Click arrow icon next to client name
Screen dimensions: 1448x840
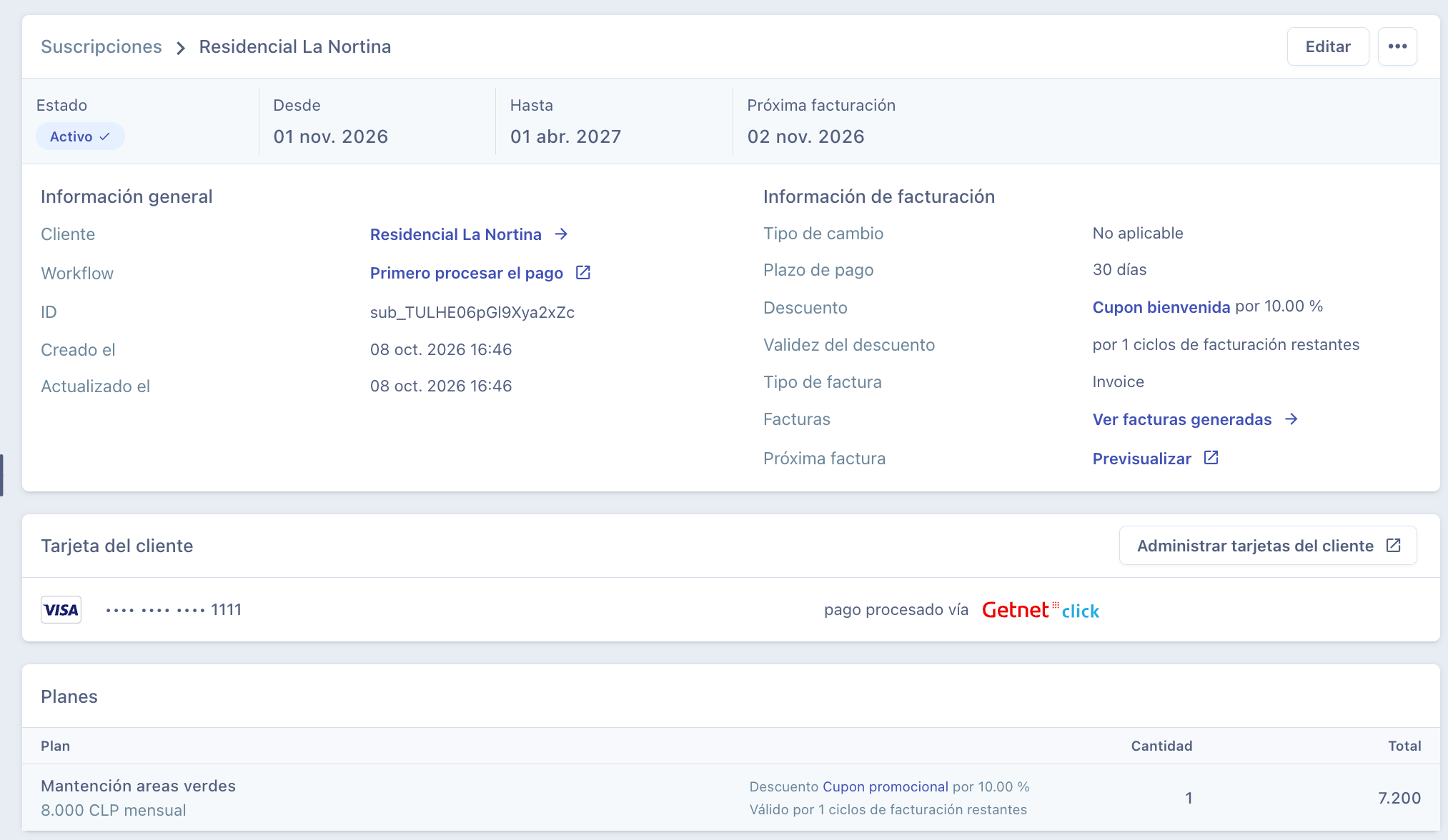(x=562, y=234)
